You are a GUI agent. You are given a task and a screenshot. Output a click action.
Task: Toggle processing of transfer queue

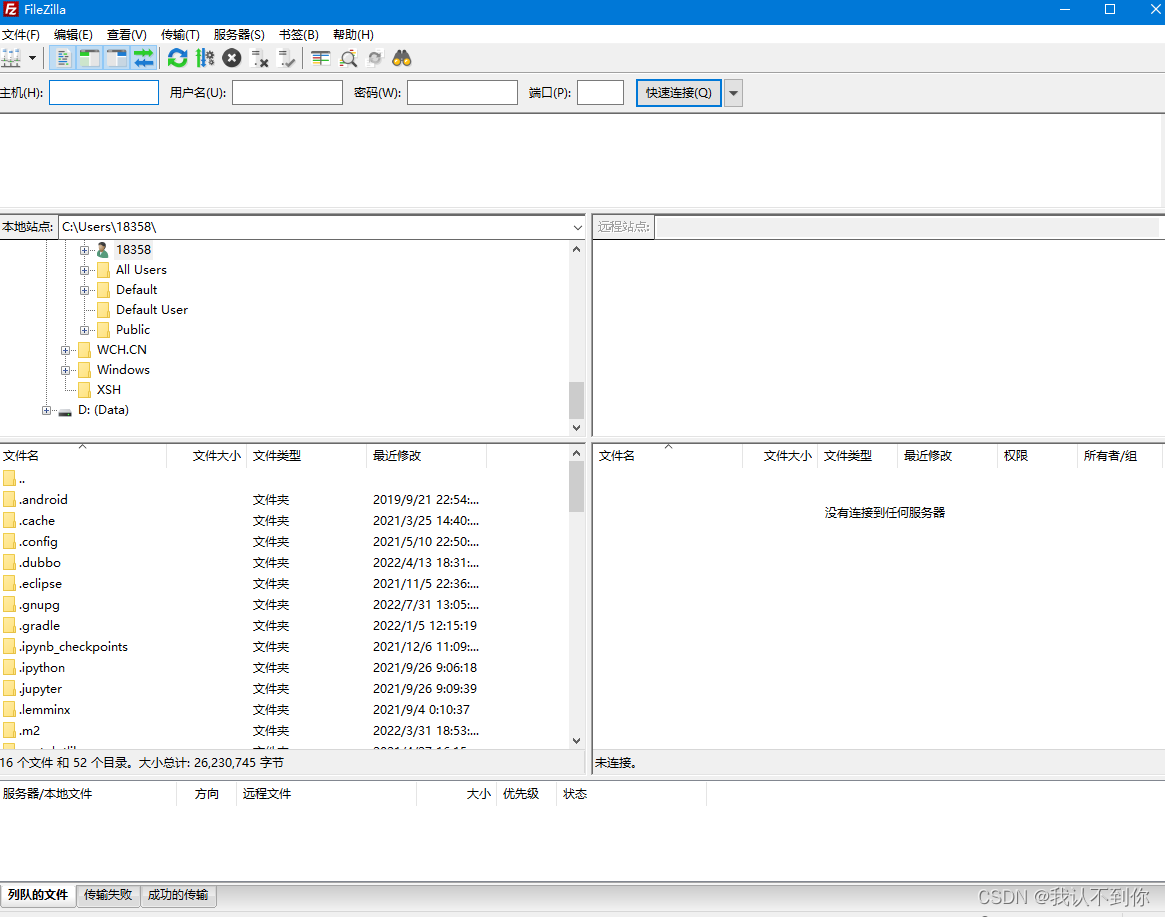(204, 58)
